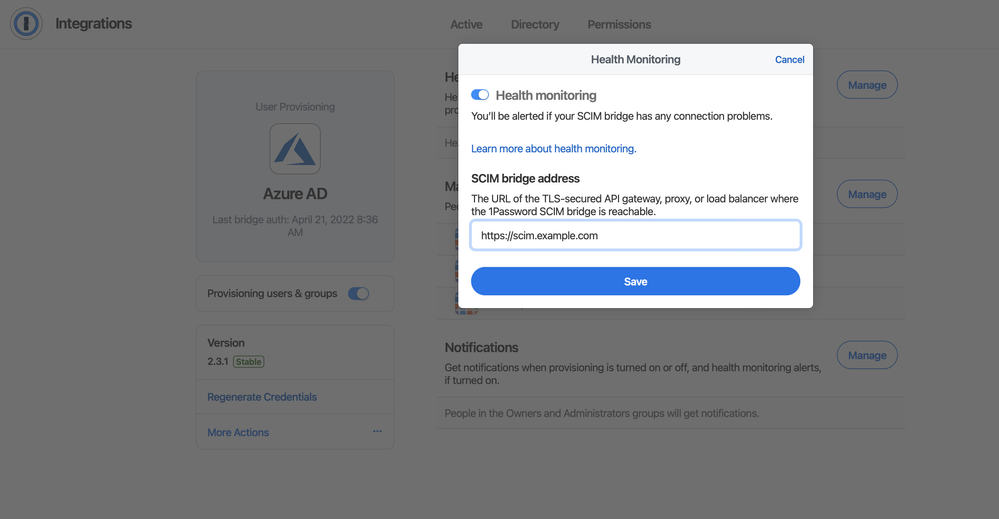Click Manage button for Notifications
Screen dimensions: 999x519
[x=867, y=355]
